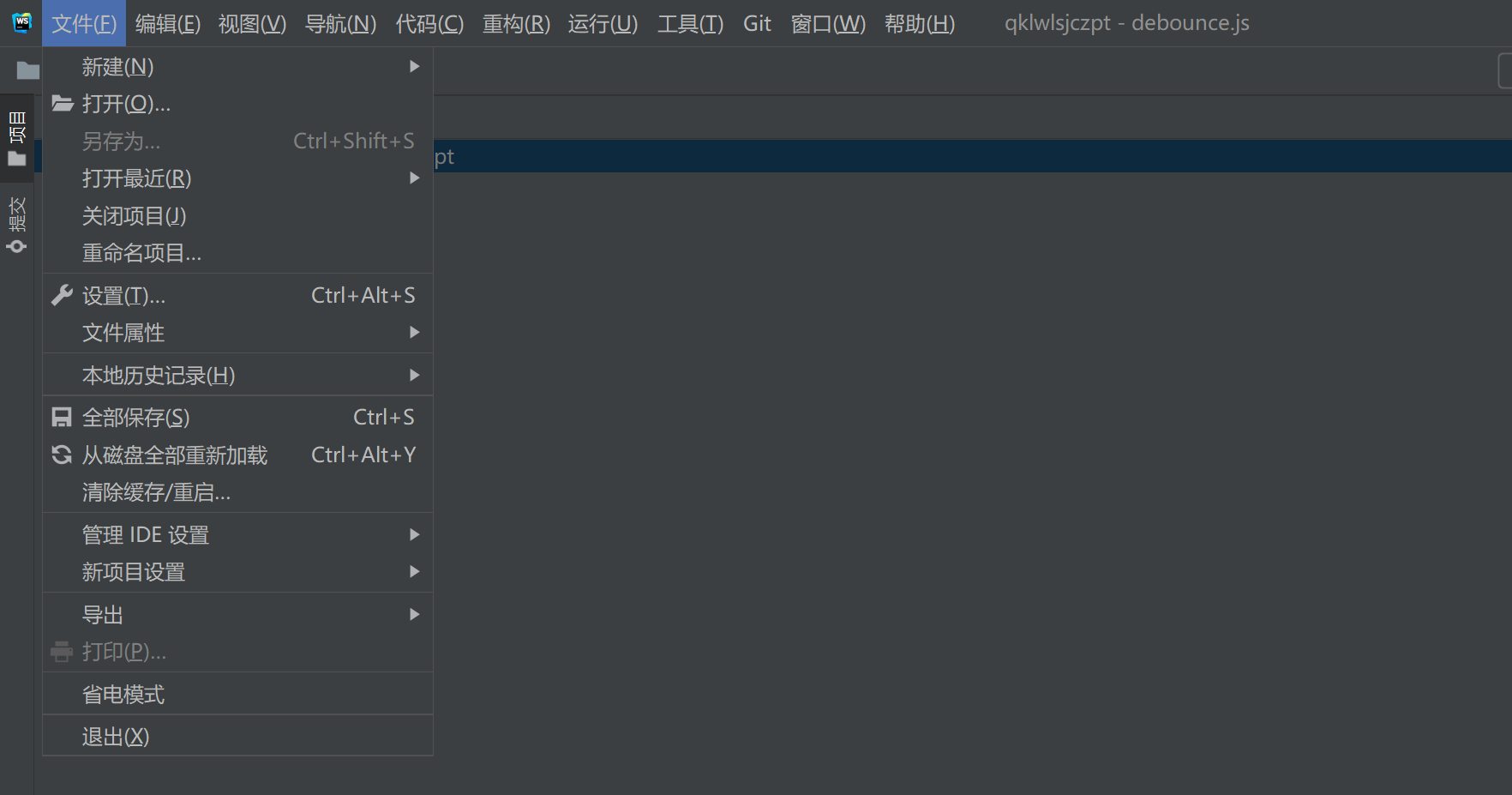Image resolution: width=1512 pixels, height=795 pixels.
Task: Select 退出(X) to exit the IDE
Action: tap(237, 736)
